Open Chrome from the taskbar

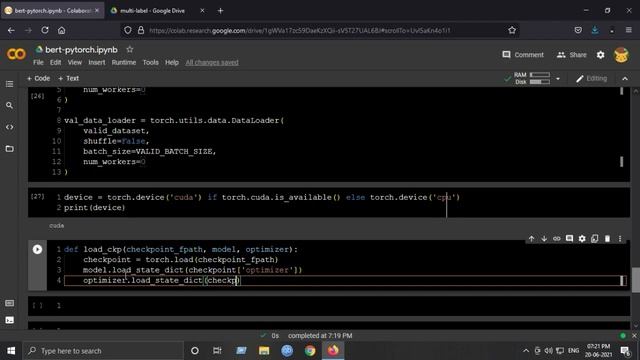point(310,351)
